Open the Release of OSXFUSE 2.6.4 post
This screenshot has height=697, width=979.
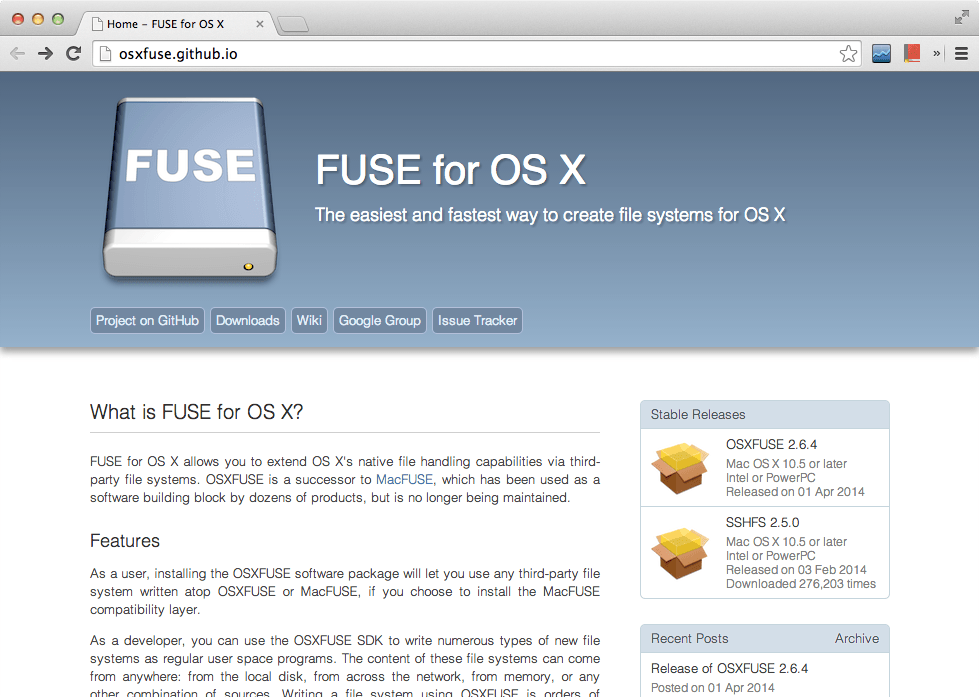click(x=729, y=668)
